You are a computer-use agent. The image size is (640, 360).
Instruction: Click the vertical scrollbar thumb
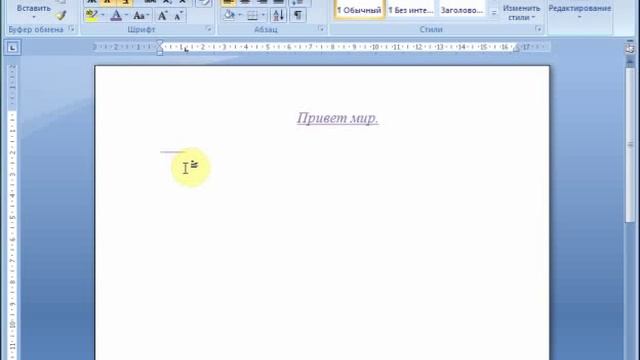630,145
